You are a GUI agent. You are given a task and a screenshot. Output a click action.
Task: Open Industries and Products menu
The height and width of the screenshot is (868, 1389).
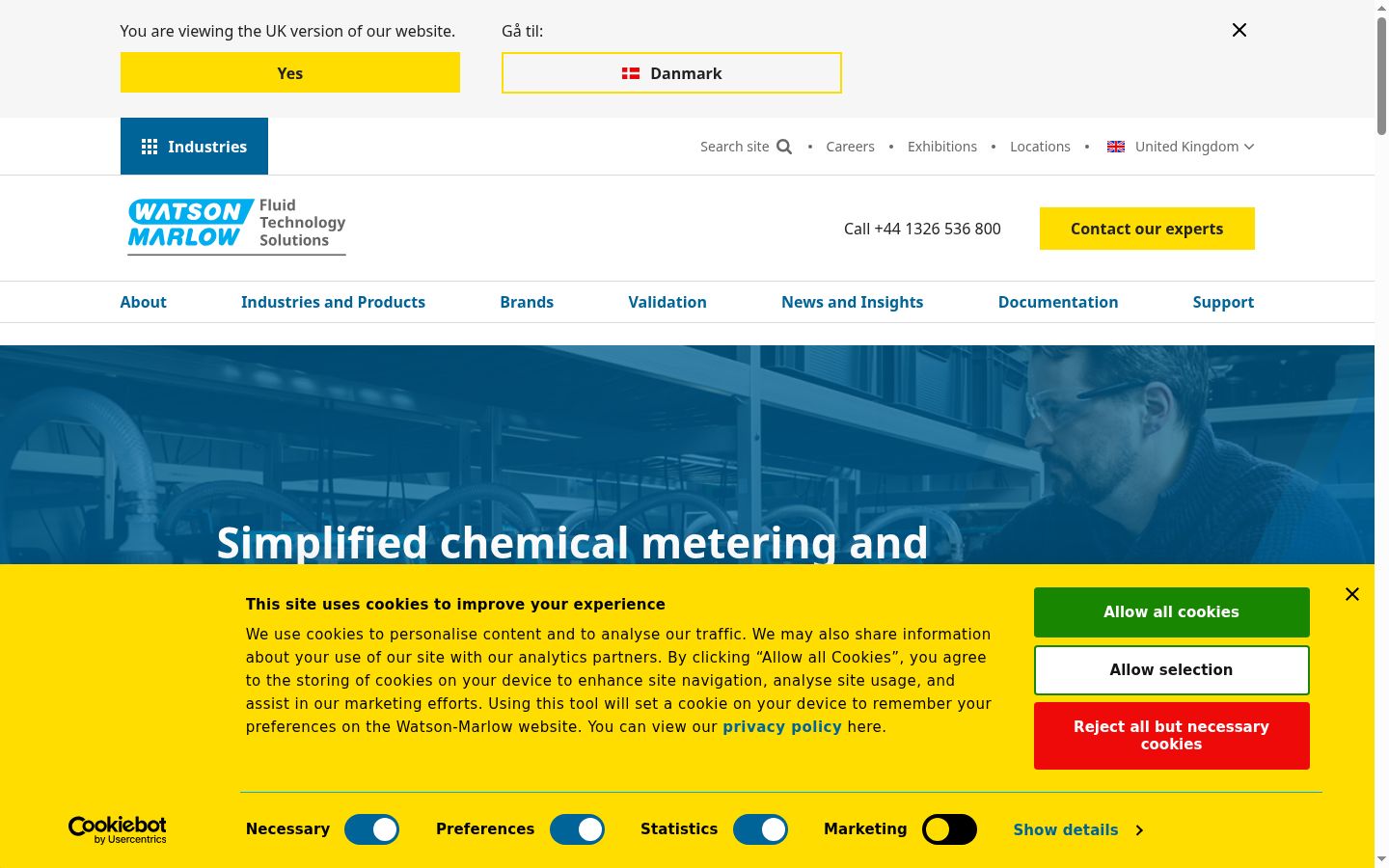click(333, 302)
